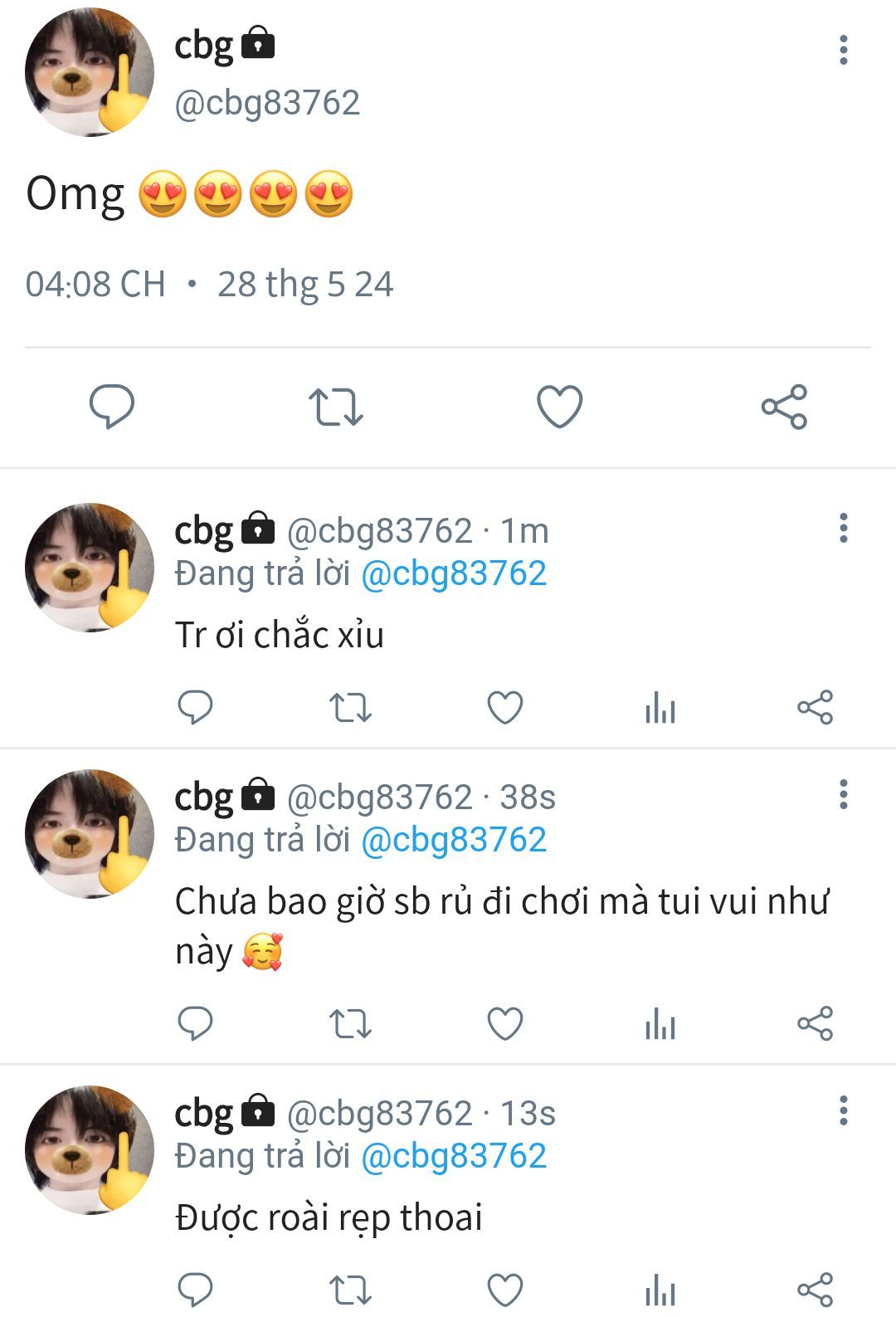Open profile picture on the main tweet
896x1317 pixels.
coord(90,72)
